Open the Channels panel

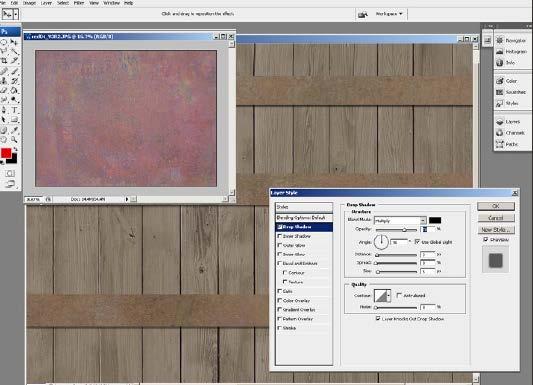[511, 133]
